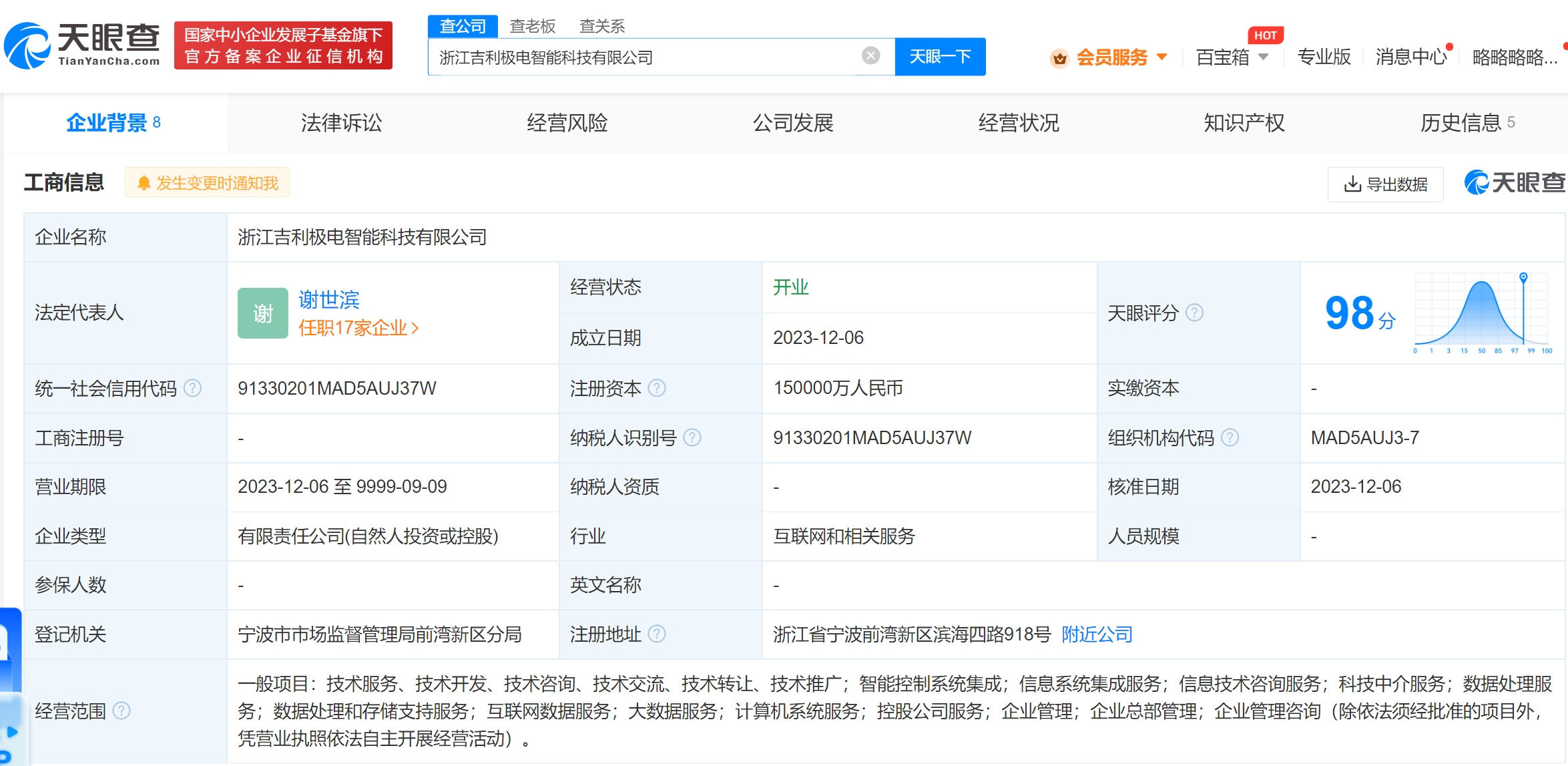
Task: Open the 公司发展 tab
Action: (x=793, y=123)
